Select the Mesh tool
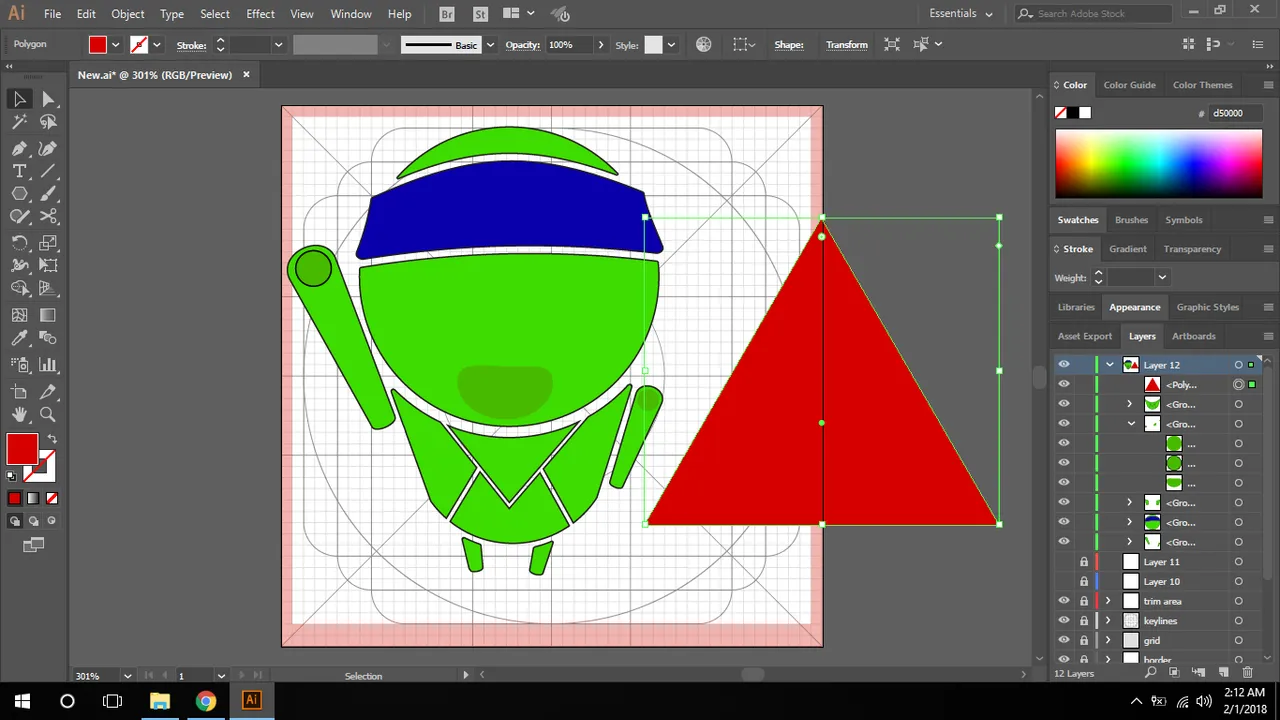This screenshot has width=1280, height=720. 19,315
